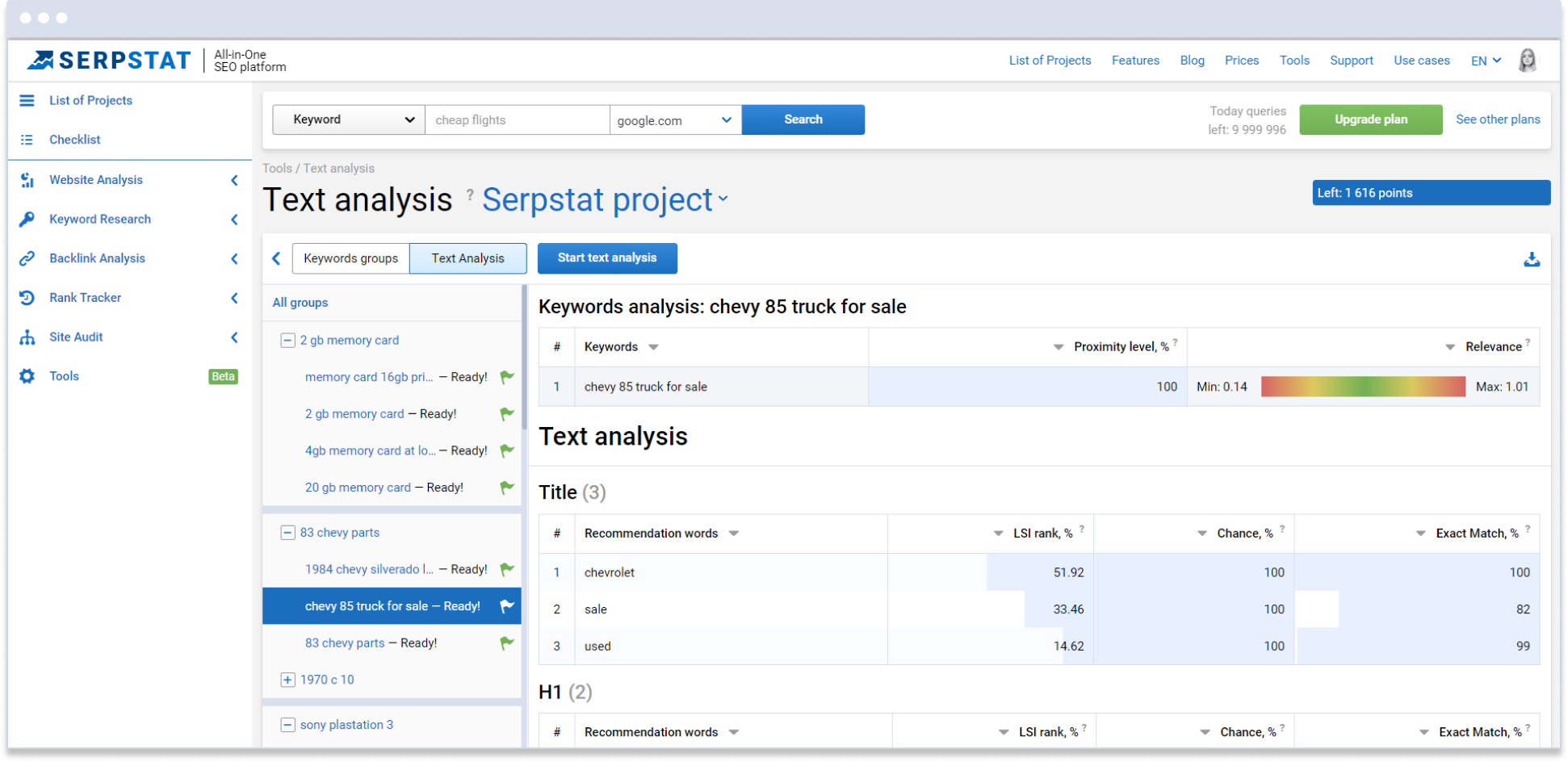Open the Keyword type dropdown

(x=349, y=119)
